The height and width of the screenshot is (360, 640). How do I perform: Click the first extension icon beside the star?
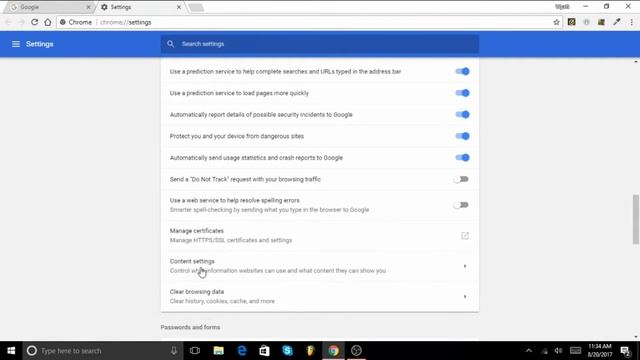point(571,22)
